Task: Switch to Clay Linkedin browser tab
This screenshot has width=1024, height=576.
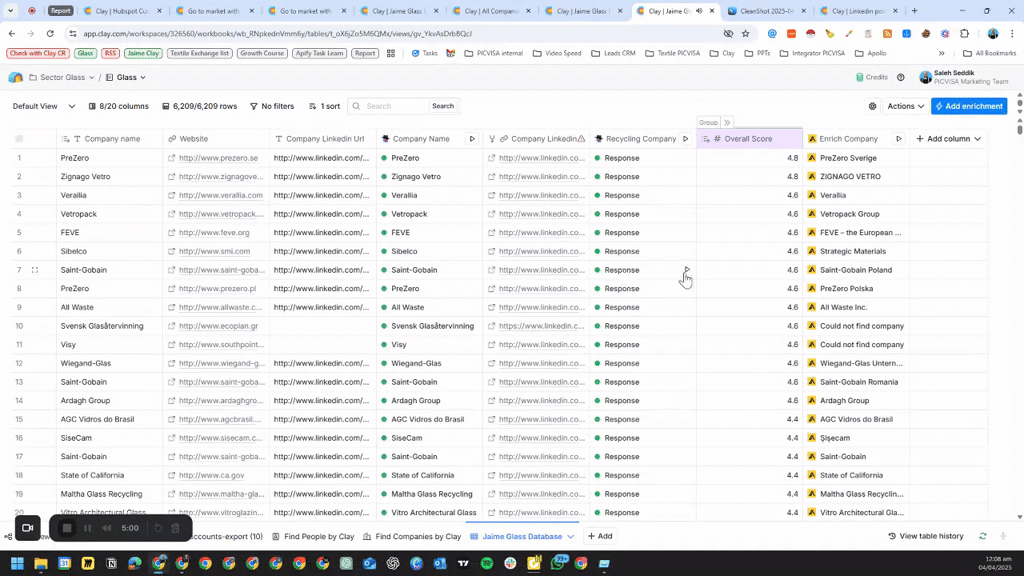Action: tap(858, 11)
